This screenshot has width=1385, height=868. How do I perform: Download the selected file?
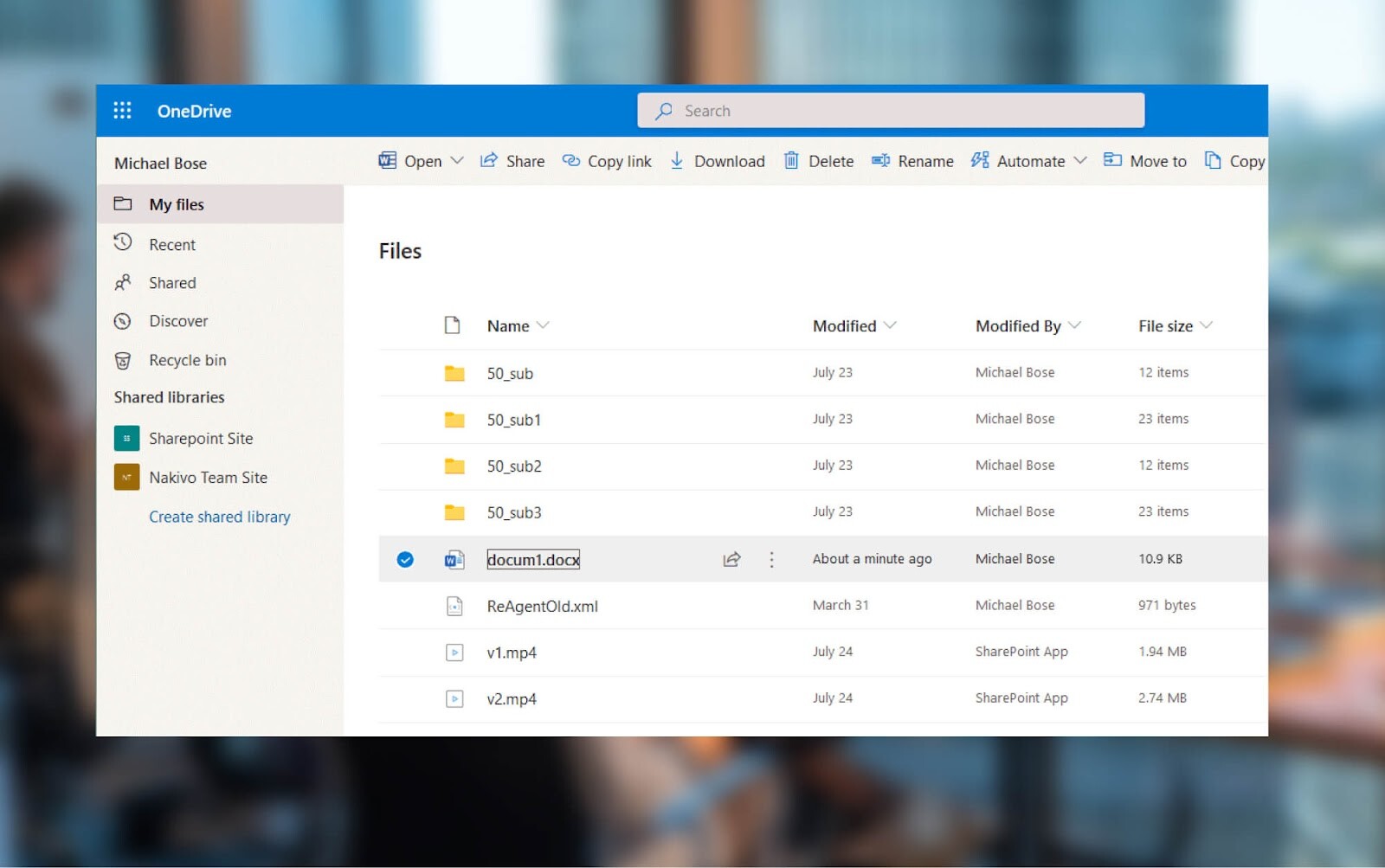717,161
